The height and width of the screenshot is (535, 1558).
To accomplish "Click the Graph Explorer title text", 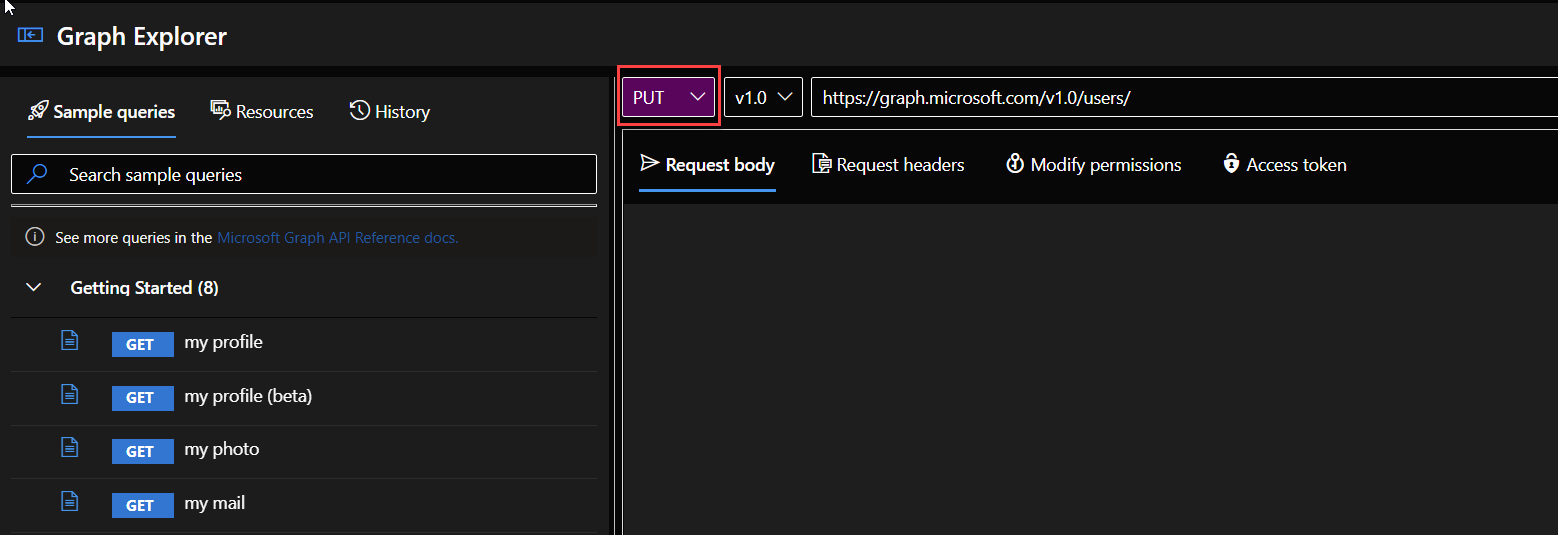I will pyautogui.click(x=142, y=37).
